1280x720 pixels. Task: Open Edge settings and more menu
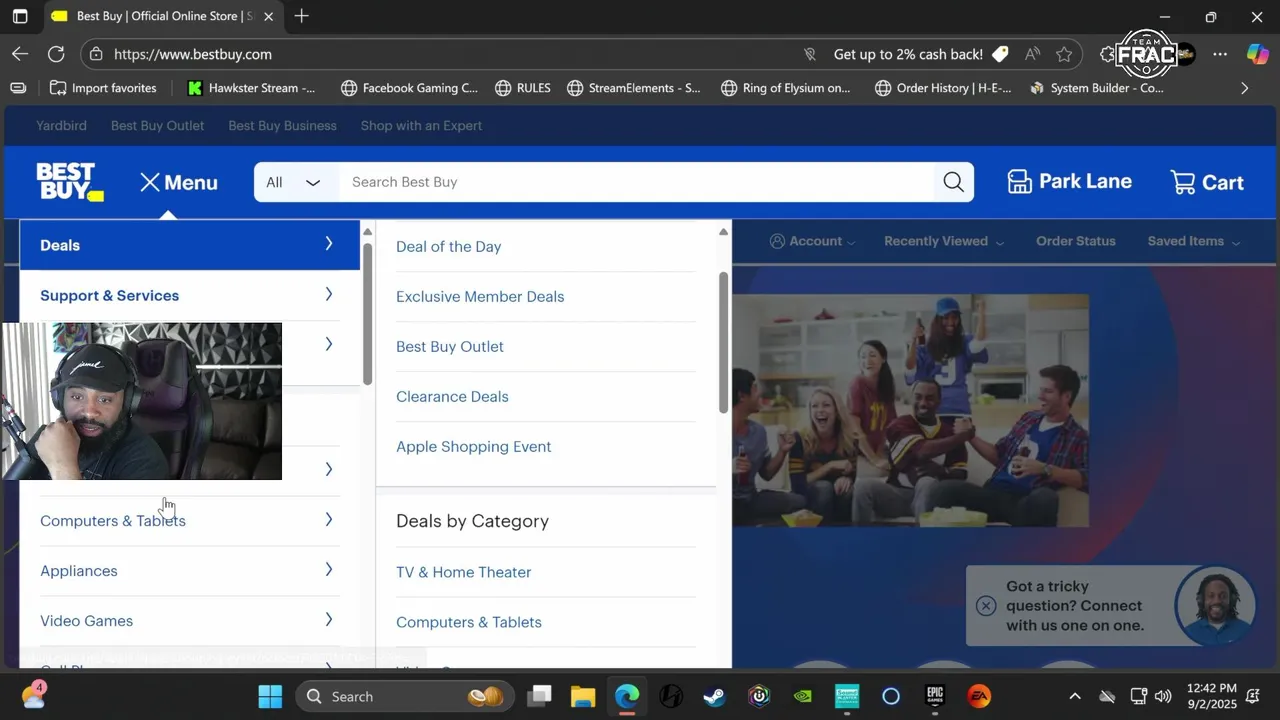tap(1220, 54)
